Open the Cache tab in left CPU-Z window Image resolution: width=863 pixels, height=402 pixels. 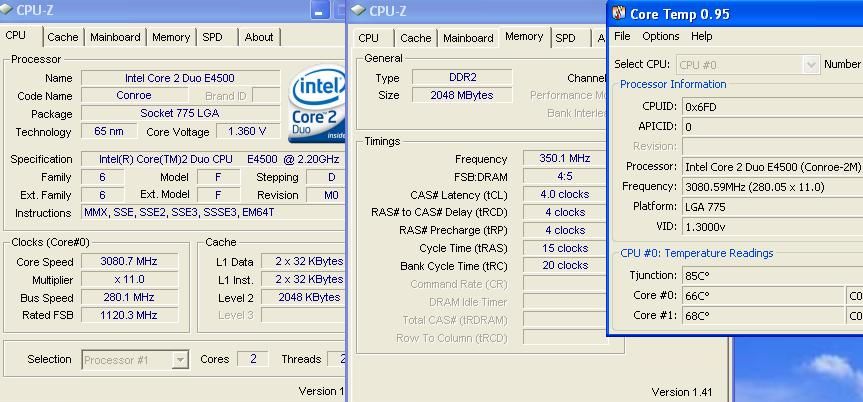(63, 37)
